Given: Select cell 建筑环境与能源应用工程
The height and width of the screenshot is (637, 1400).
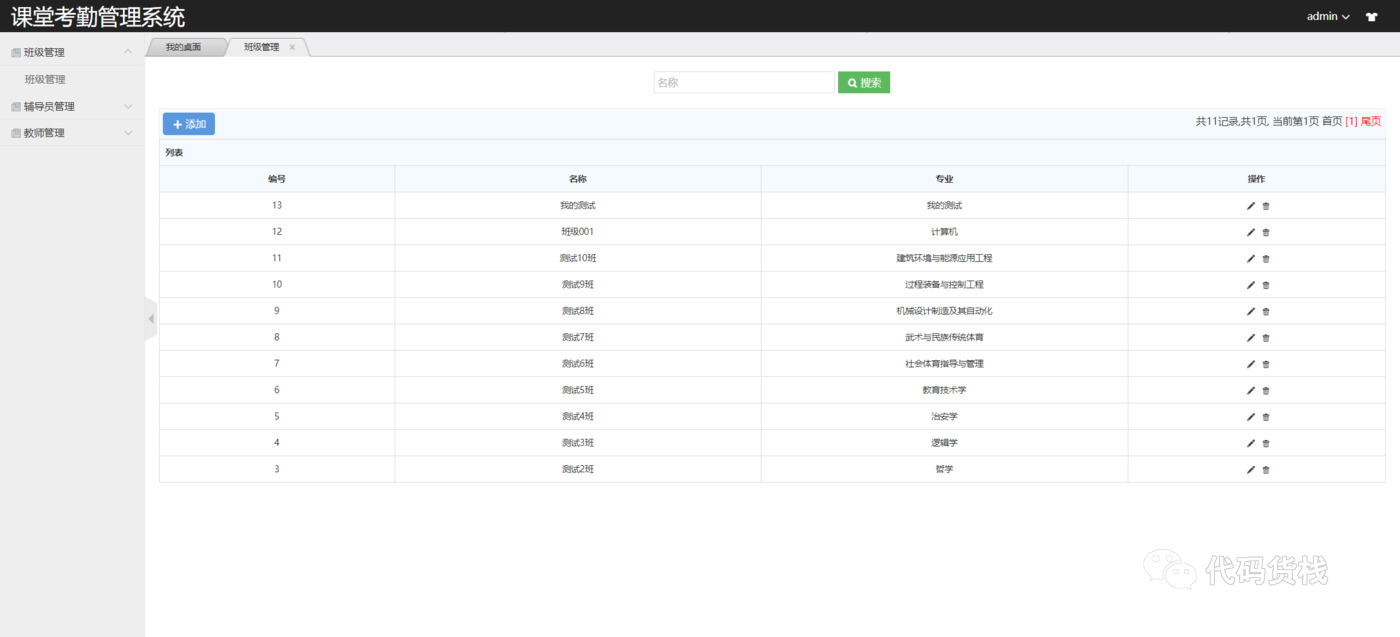Looking at the screenshot, I should [945, 258].
